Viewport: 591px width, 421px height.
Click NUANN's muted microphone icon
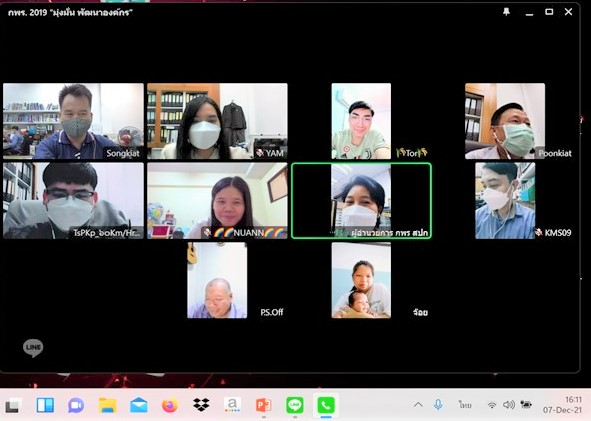207,233
